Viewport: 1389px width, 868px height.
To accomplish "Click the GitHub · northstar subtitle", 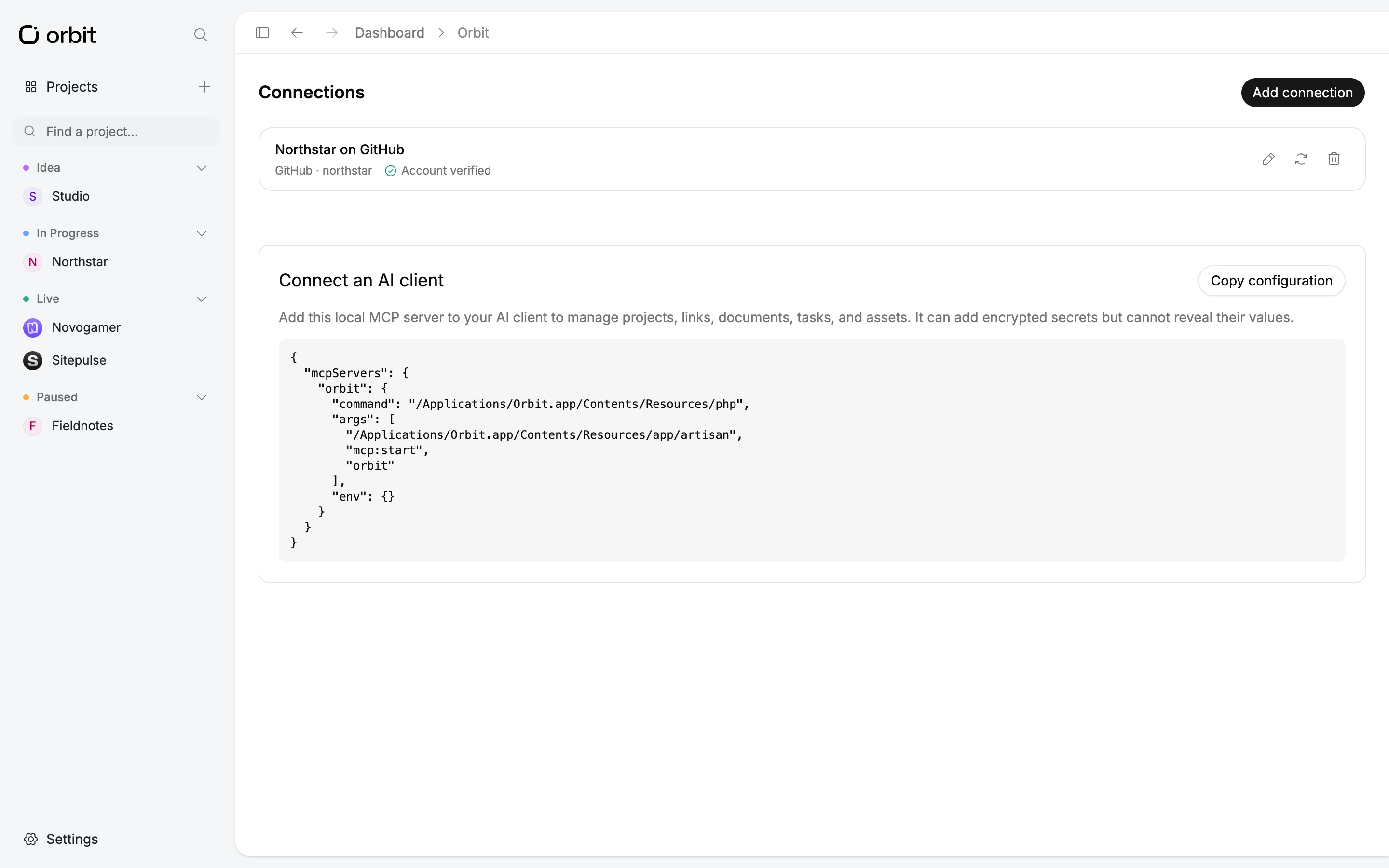I will pyautogui.click(x=323, y=171).
